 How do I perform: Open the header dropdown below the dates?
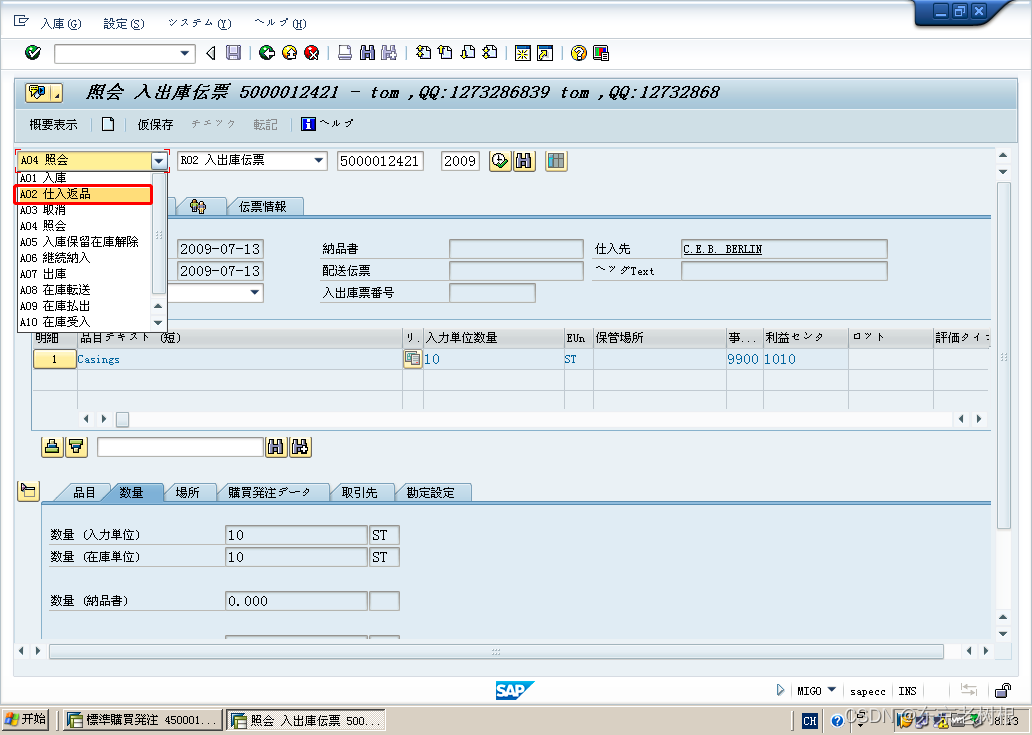[255, 293]
